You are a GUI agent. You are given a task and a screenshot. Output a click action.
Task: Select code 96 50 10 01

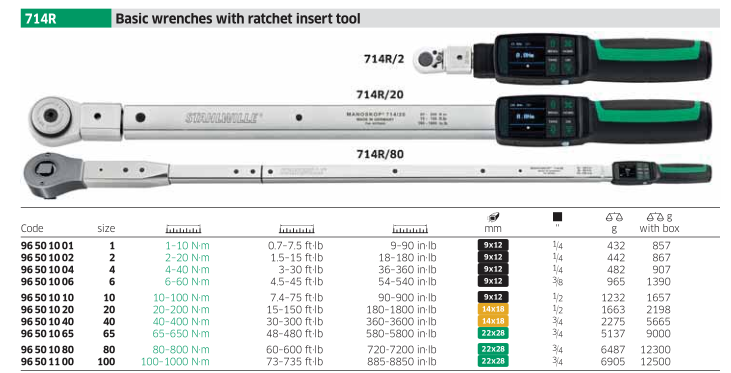47,246
